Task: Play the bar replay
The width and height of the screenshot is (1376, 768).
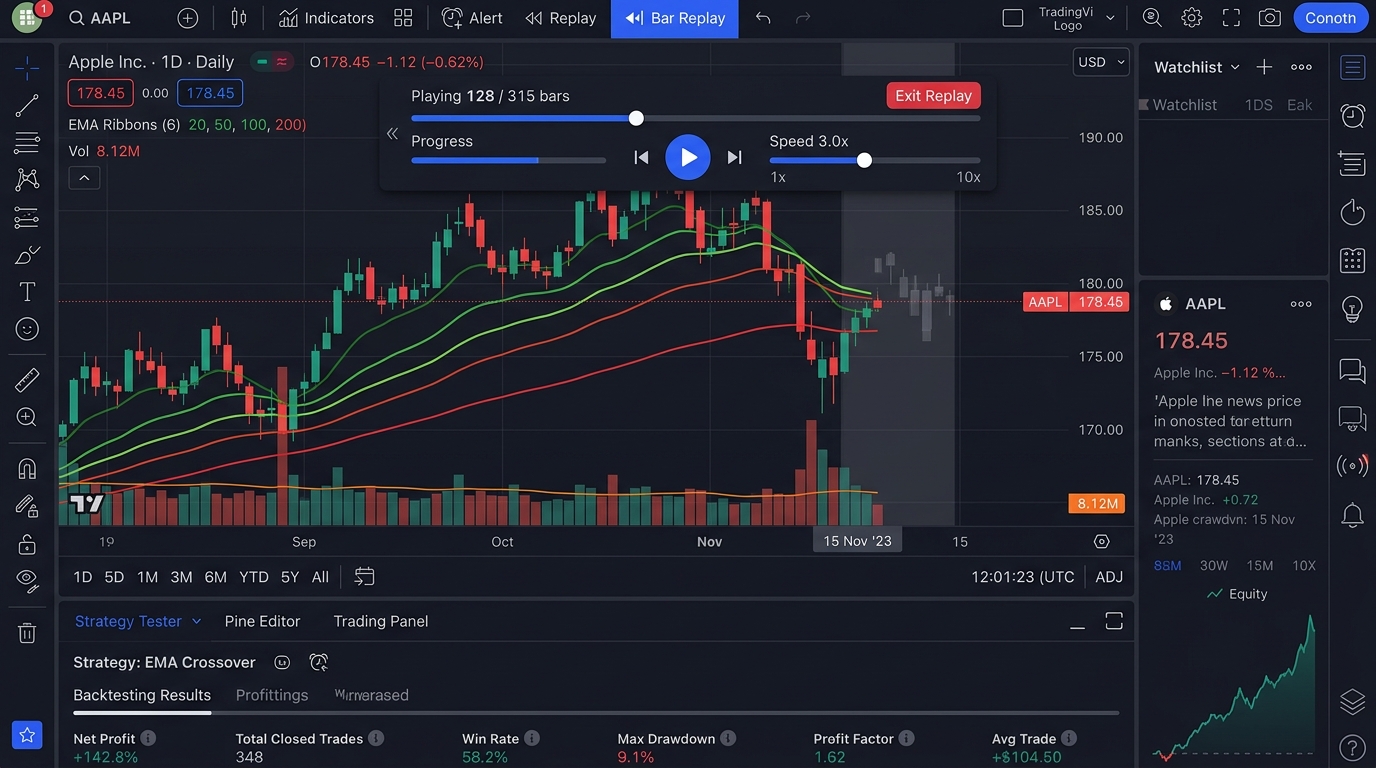Action: (688, 157)
